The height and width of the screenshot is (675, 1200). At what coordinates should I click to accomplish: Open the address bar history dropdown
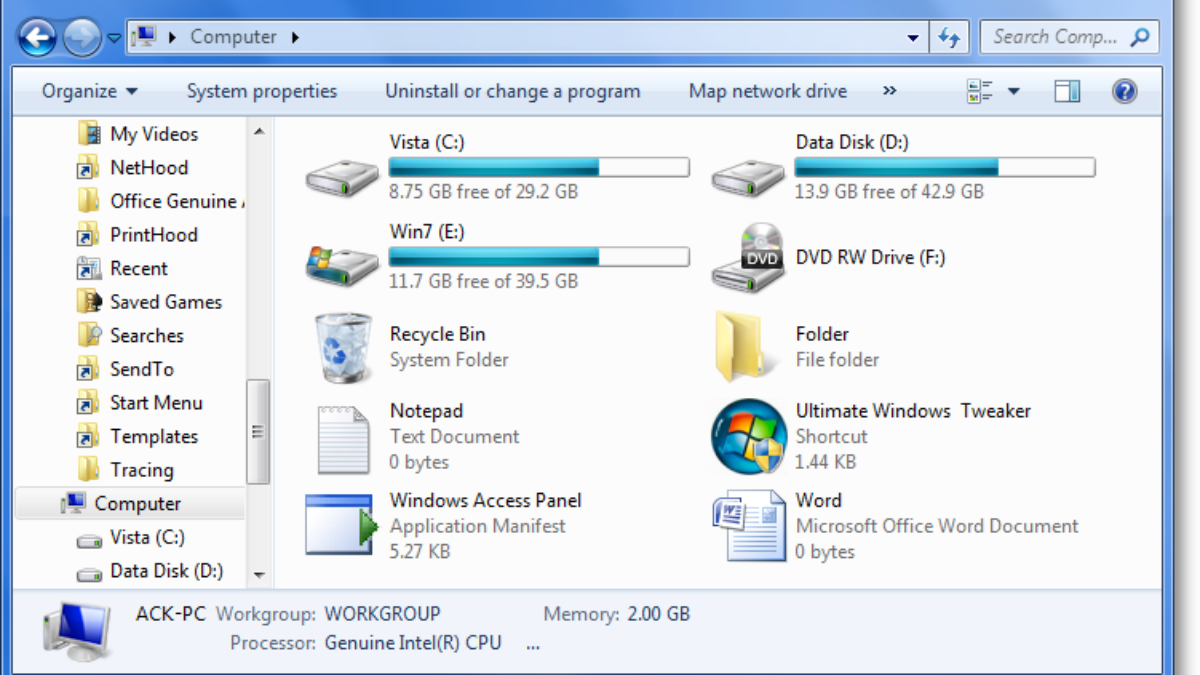click(x=913, y=38)
